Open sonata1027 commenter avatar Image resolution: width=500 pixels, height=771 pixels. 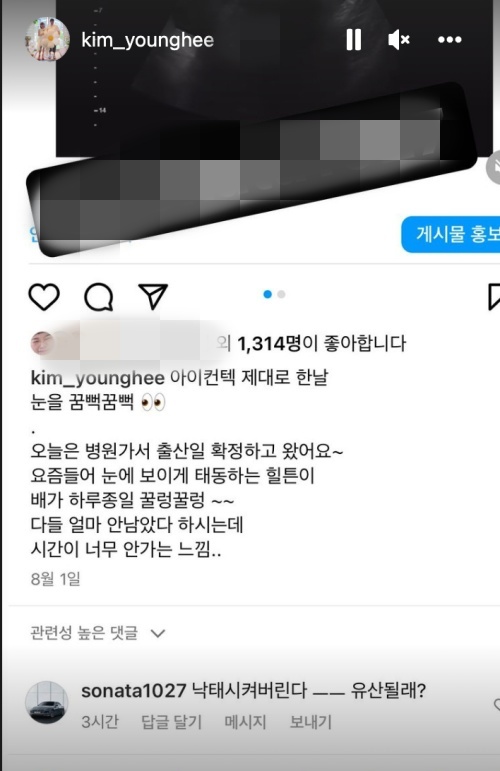coord(47,703)
